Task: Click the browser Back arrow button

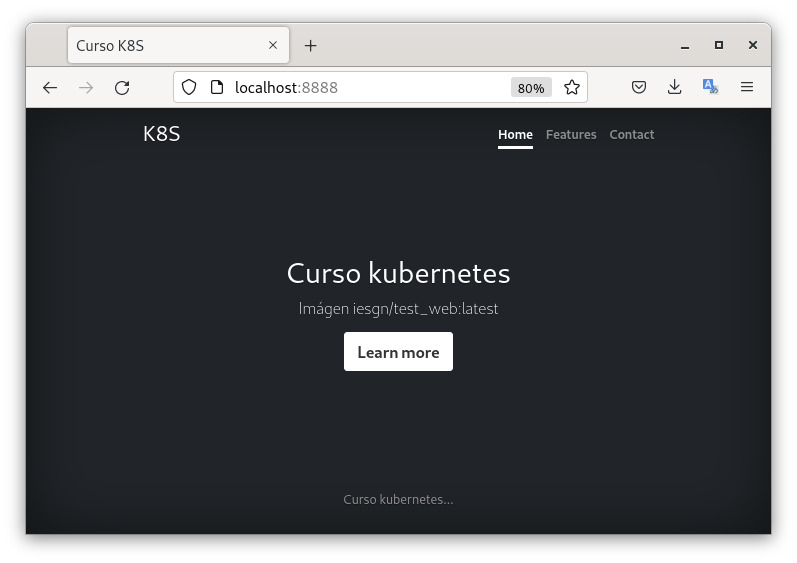Action: click(50, 88)
